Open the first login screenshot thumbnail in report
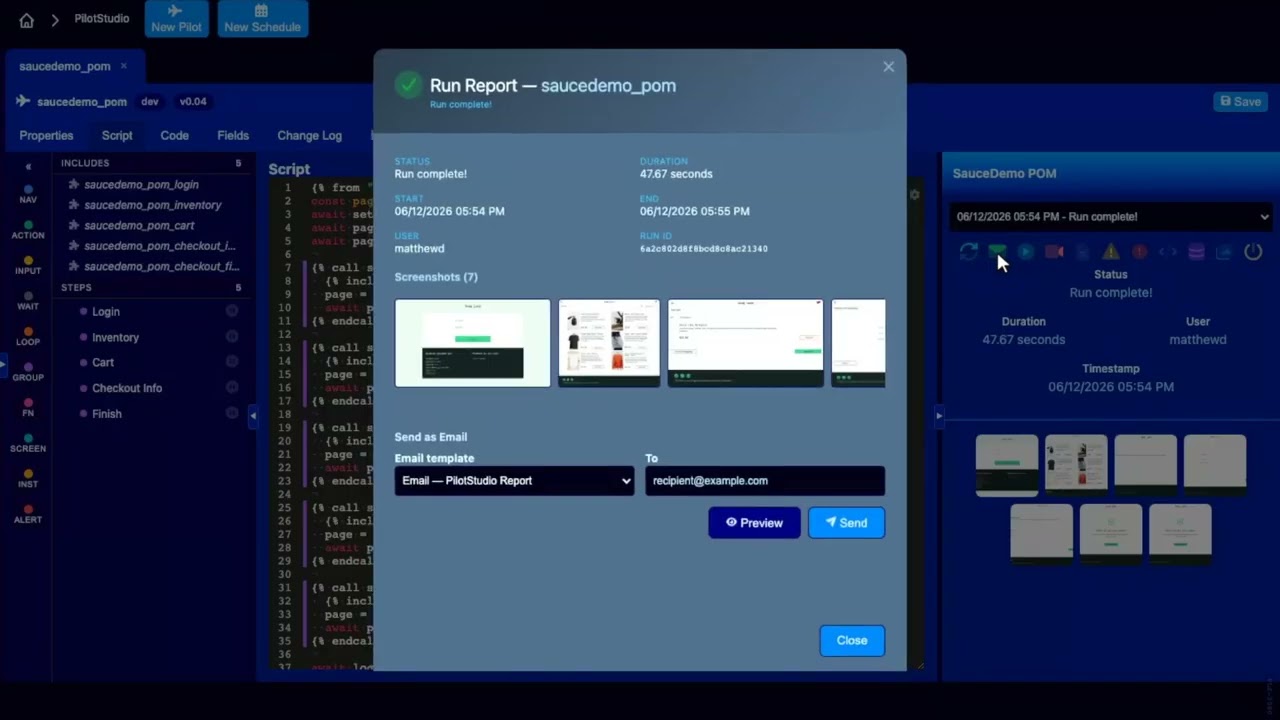The image size is (1280, 720). click(x=472, y=343)
